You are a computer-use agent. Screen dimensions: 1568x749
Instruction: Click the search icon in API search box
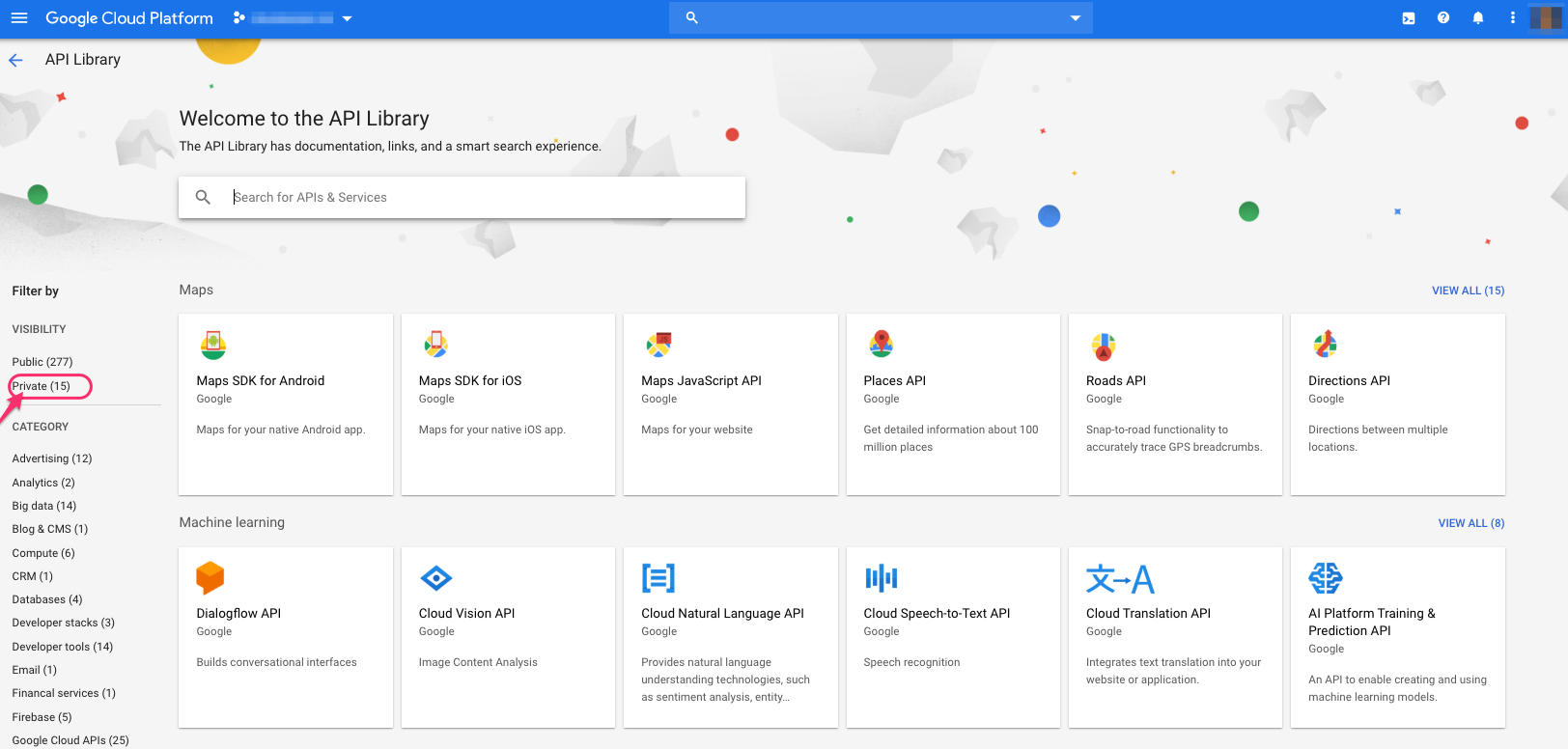click(203, 197)
